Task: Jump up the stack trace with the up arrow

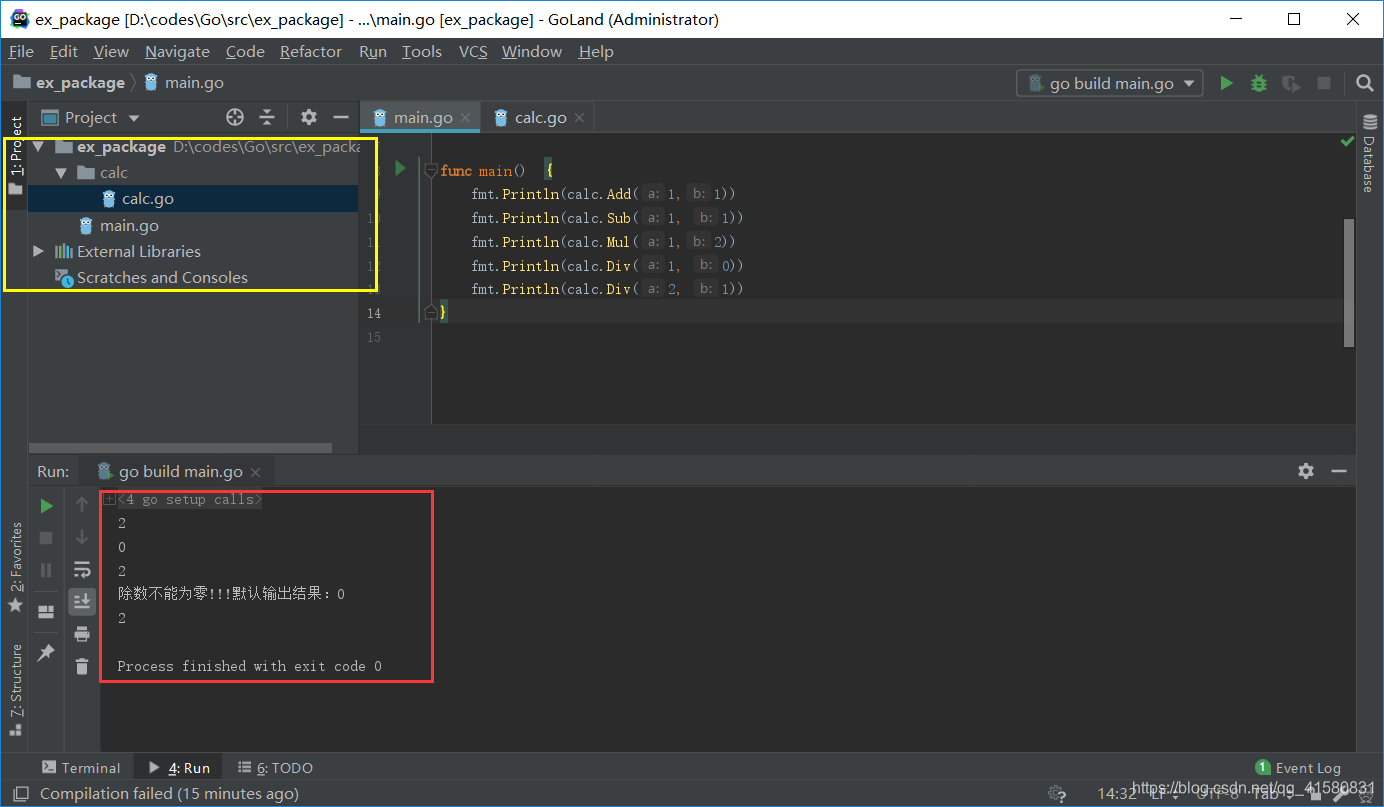Action: point(82,506)
